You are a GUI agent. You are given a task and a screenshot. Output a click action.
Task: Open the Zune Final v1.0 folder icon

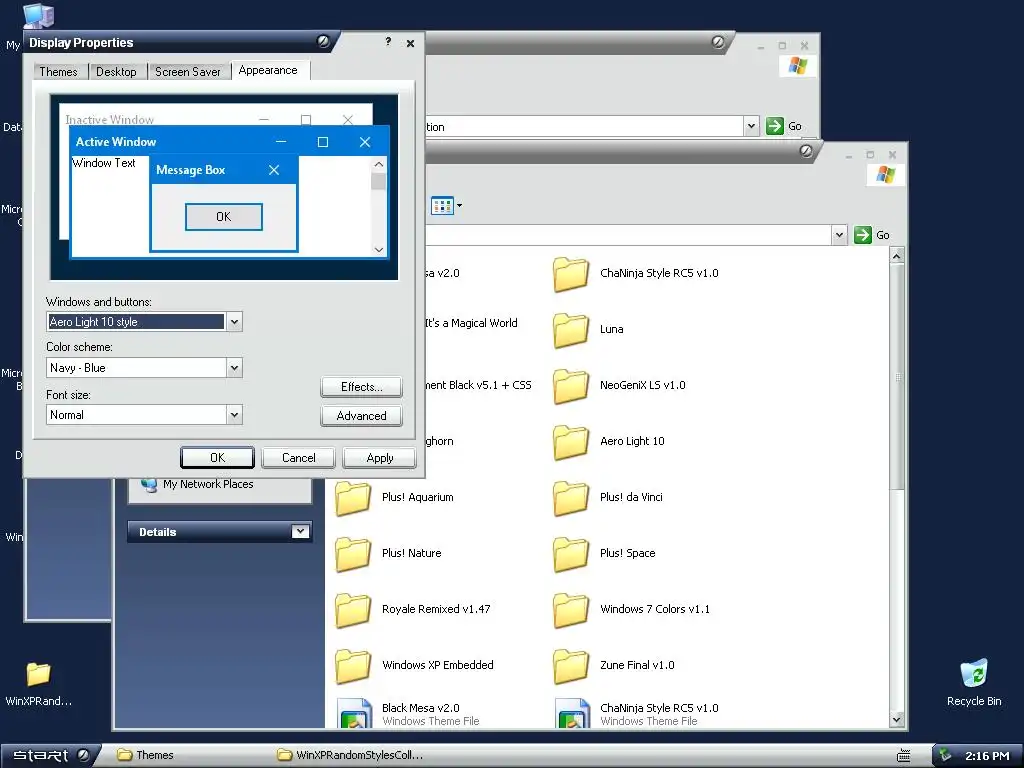(x=570, y=666)
